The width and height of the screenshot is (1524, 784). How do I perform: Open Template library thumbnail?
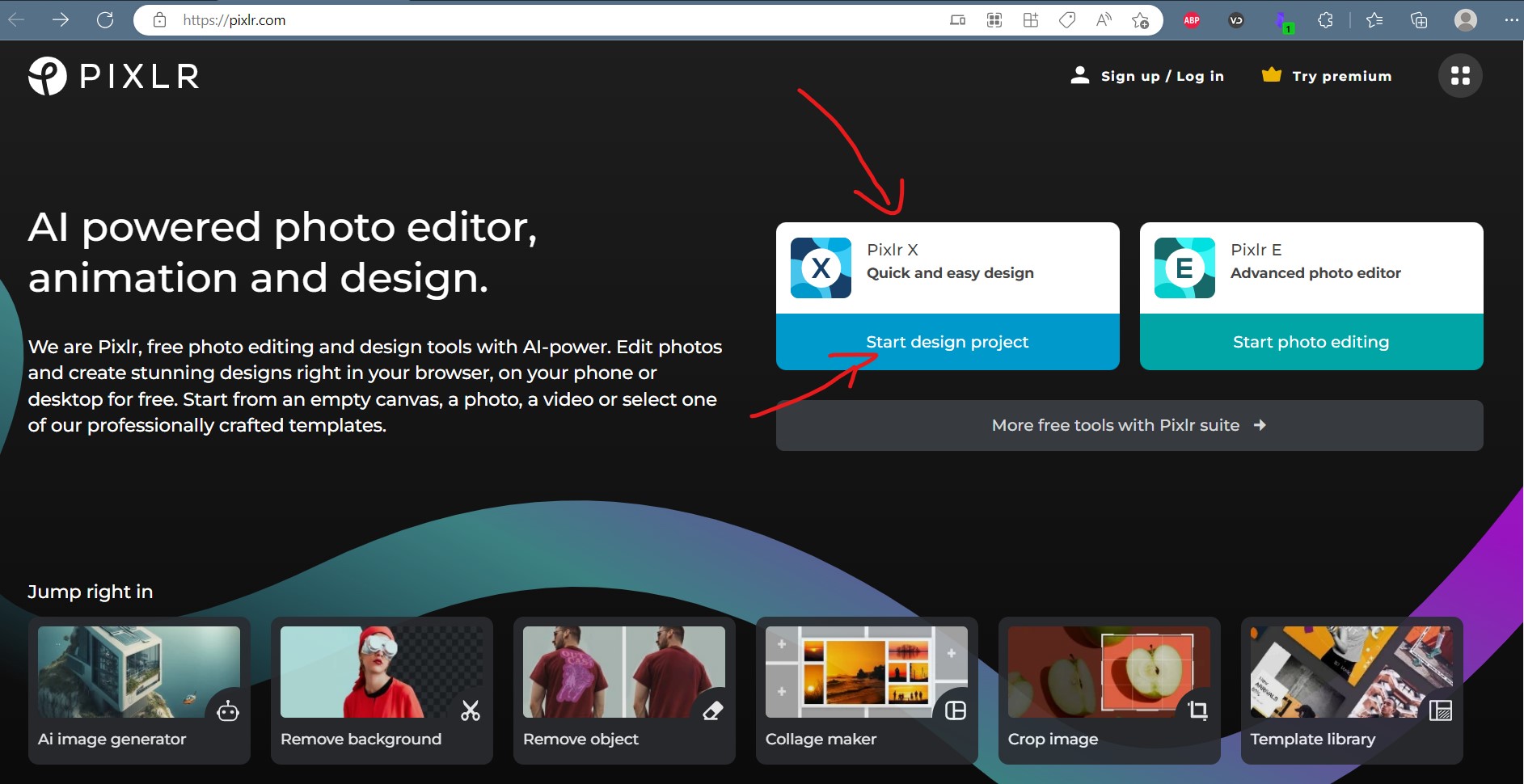1352,672
